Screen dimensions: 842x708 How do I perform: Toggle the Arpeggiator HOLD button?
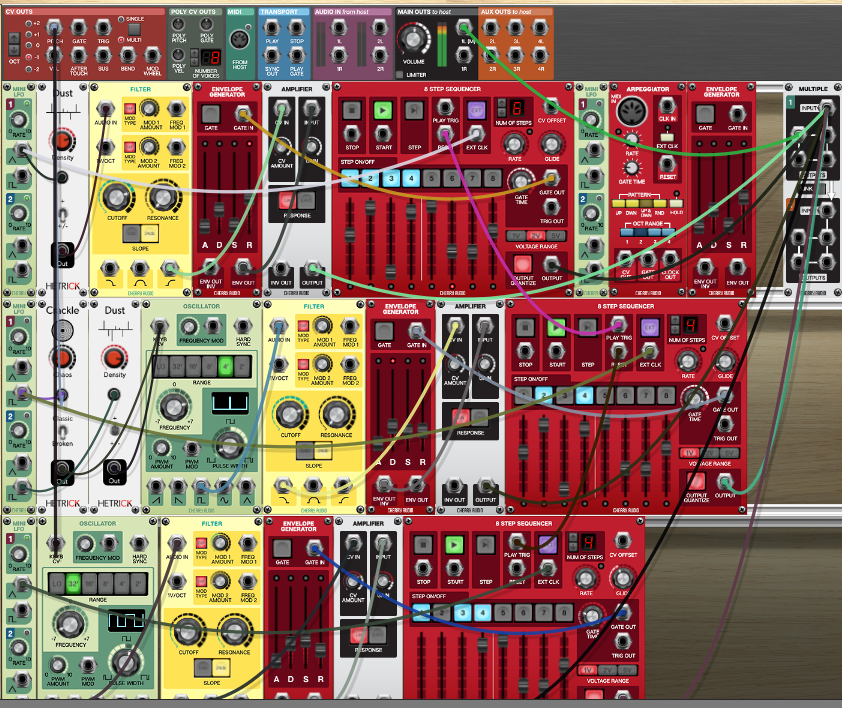(676, 204)
